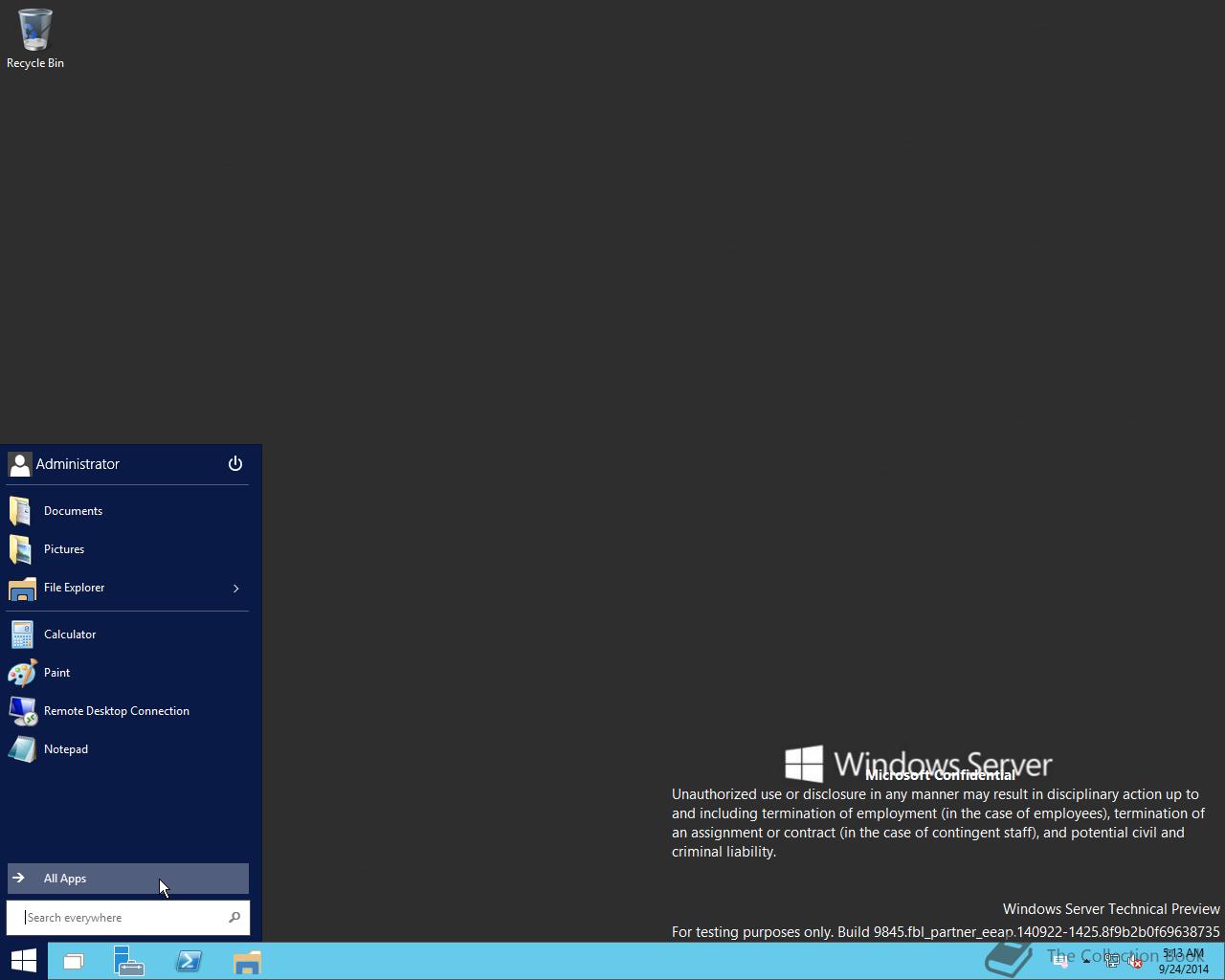Open Remote Desktop Connection
The height and width of the screenshot is (980, 1225).
click(127, 711)
